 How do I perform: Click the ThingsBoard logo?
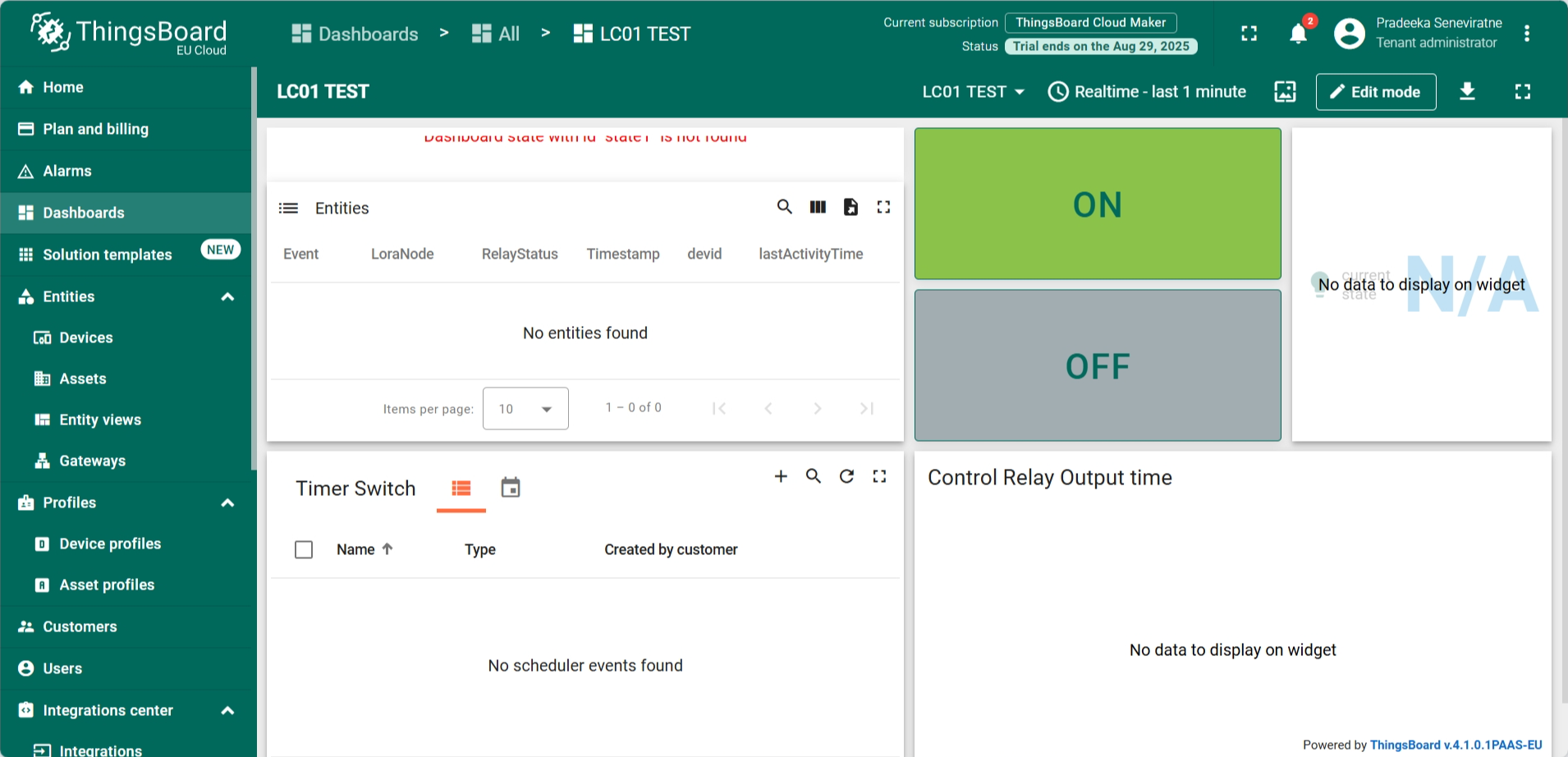[128, 34]
